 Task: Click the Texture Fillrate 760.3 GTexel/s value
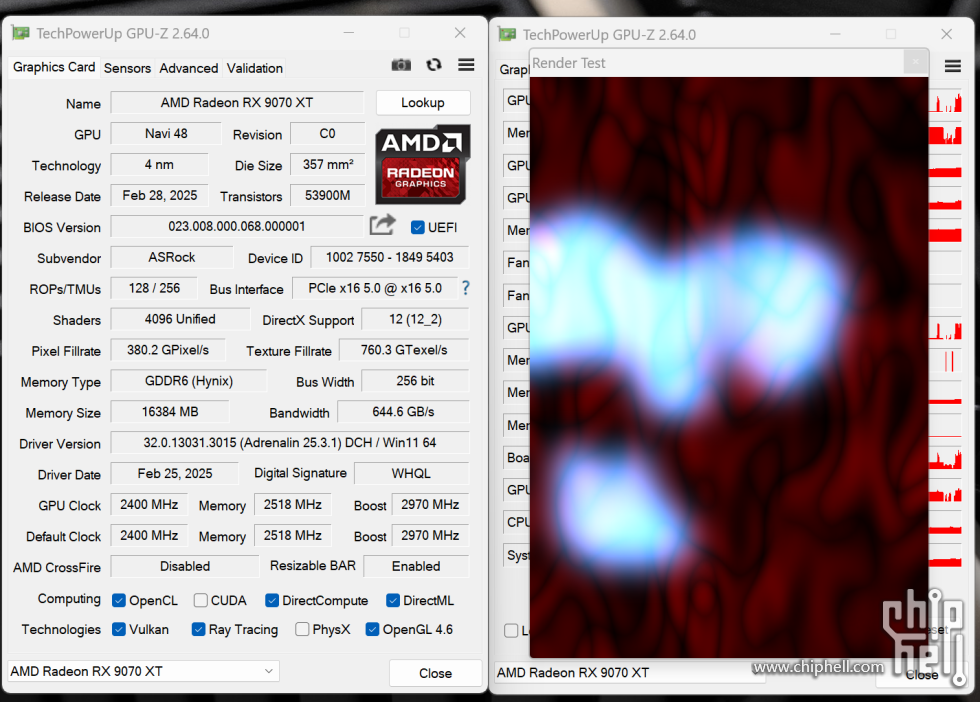[404, 350]
